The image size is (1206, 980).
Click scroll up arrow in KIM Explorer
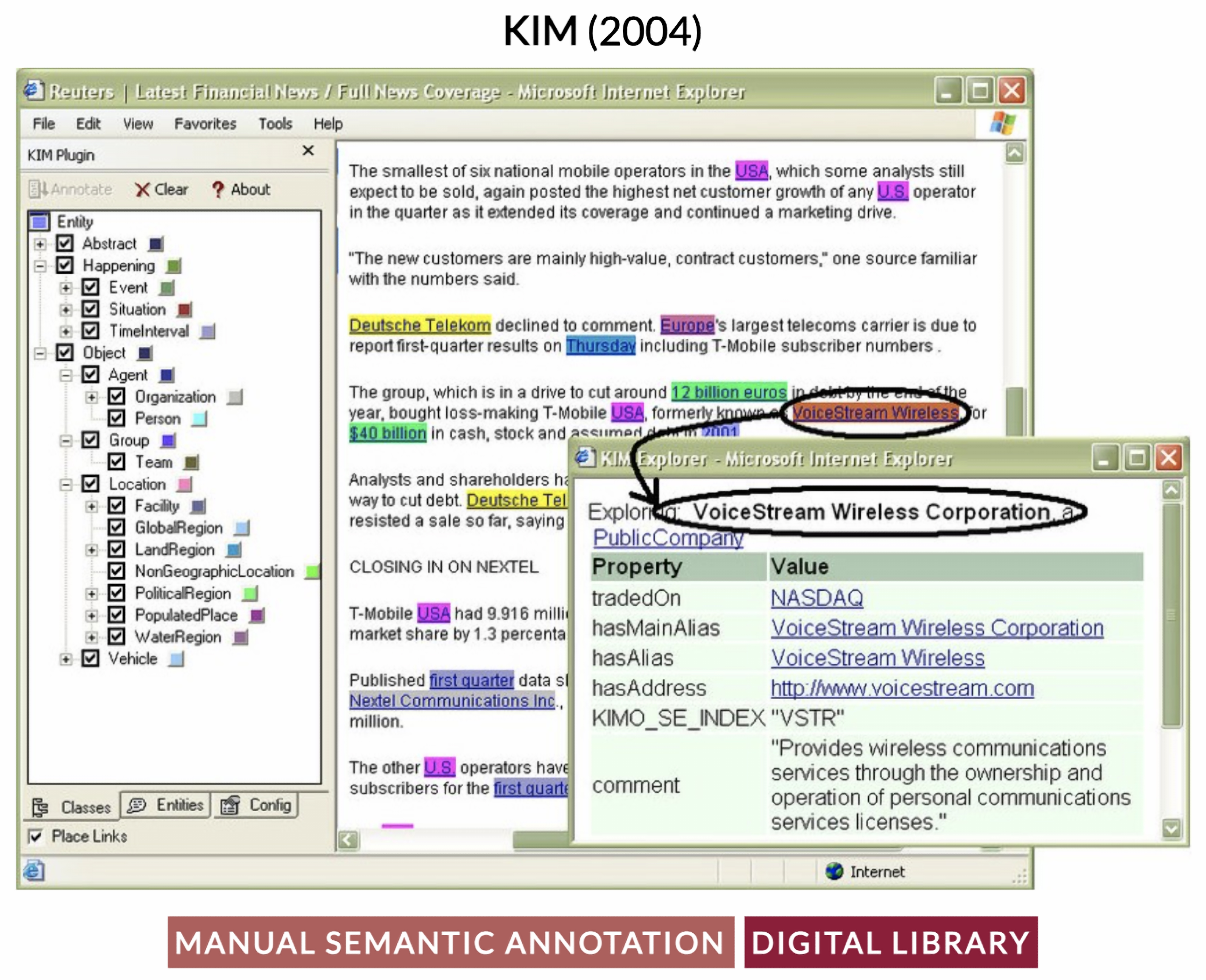coord(1171,490)
